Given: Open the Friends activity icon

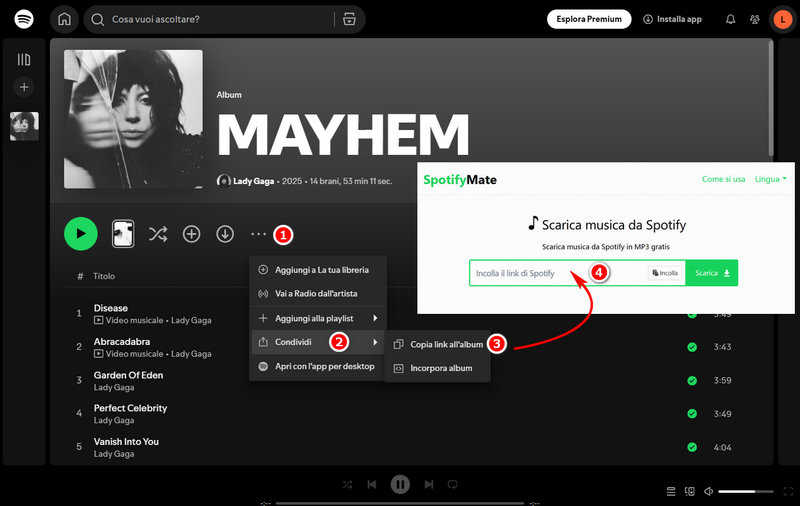Looking at the screenshot, I should tap(755, 19).
